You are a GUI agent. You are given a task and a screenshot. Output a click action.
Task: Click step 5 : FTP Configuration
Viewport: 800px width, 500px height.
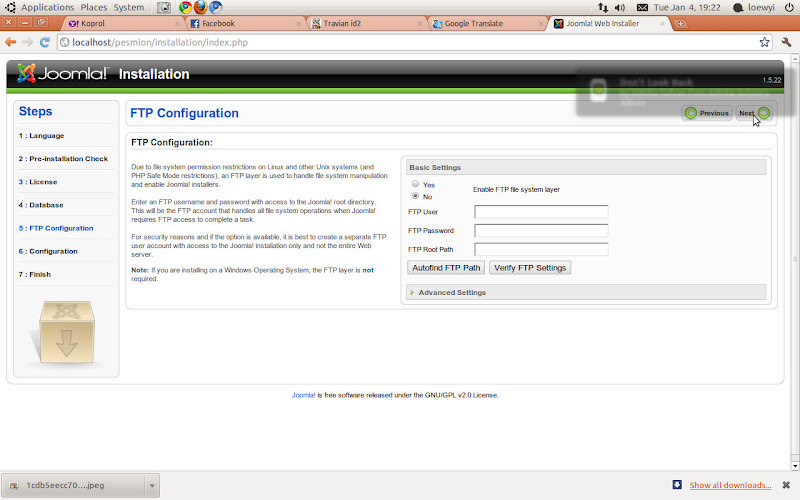56,228
